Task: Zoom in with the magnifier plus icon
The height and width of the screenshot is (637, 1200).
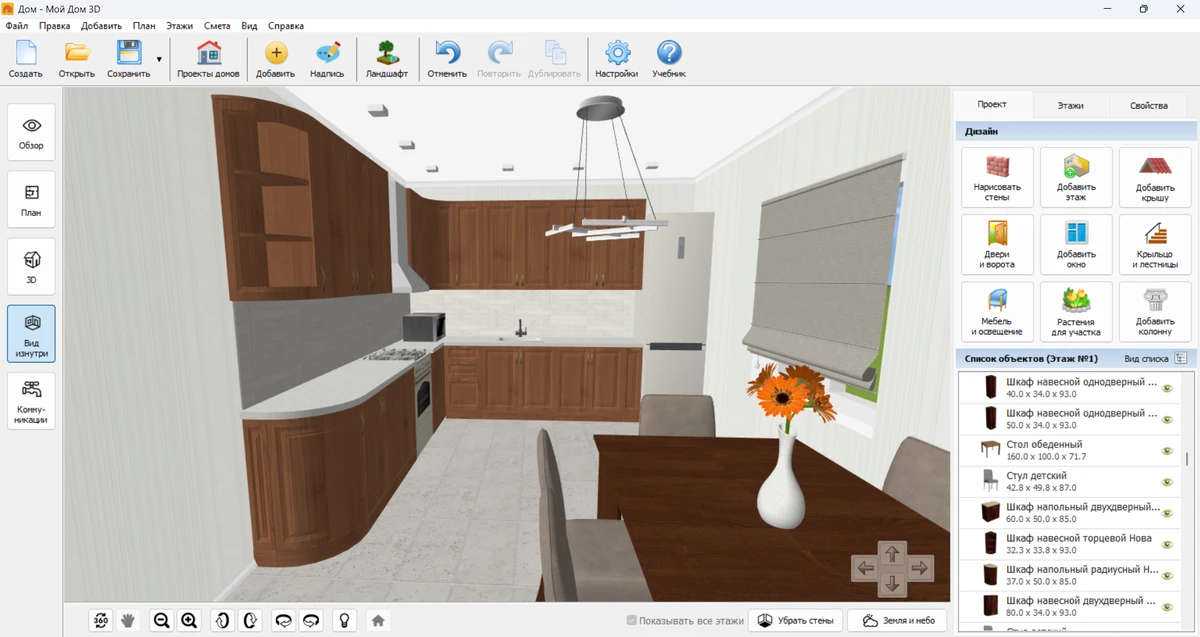Action: [189, 620]
